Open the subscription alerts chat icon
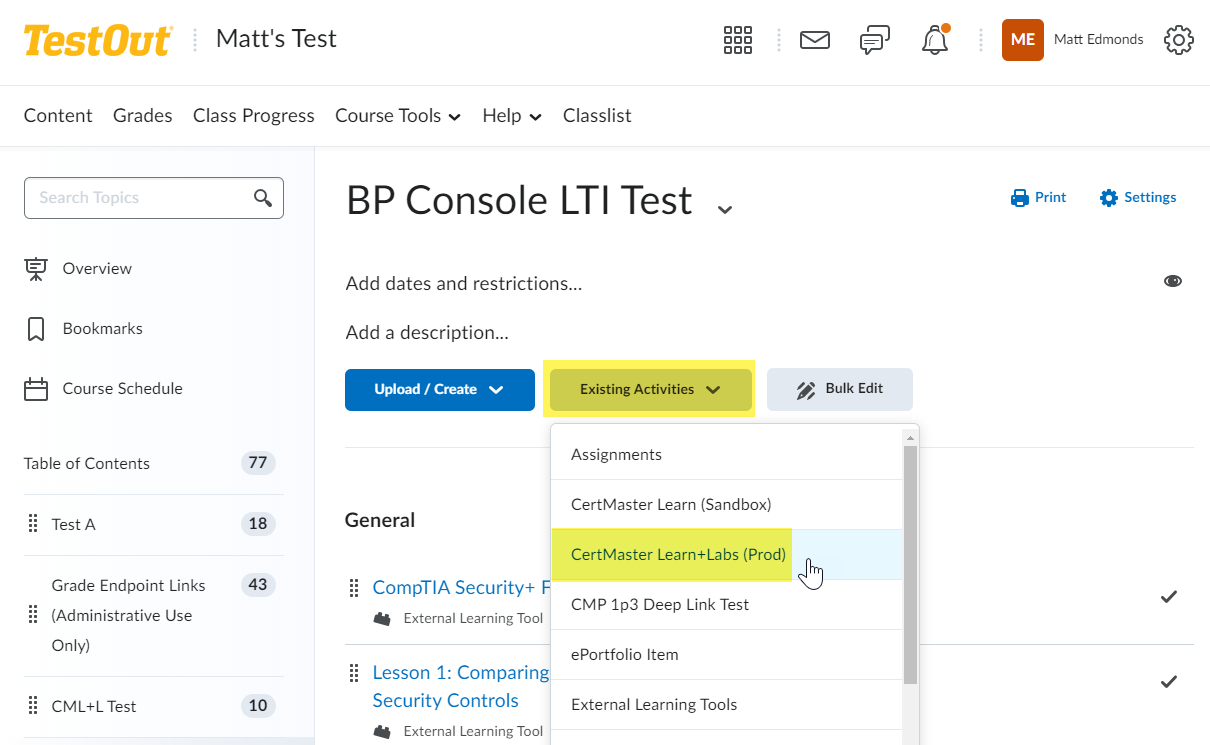 [874, 40]
